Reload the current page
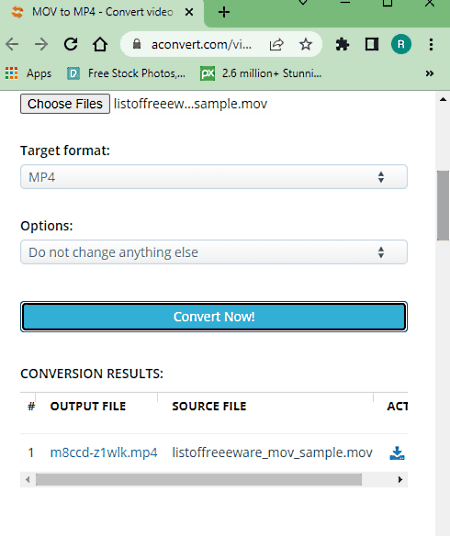Screen dimensions: 450x536 pyautogui.click(x=71, y=44)
